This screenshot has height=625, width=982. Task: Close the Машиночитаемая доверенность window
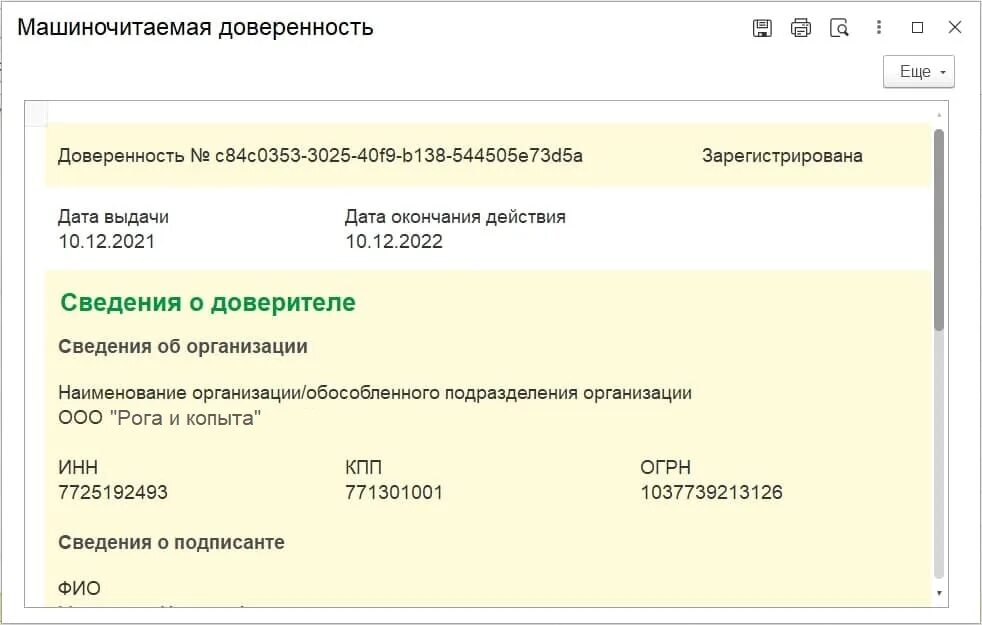pyautogui.click(x=955, y=28)
